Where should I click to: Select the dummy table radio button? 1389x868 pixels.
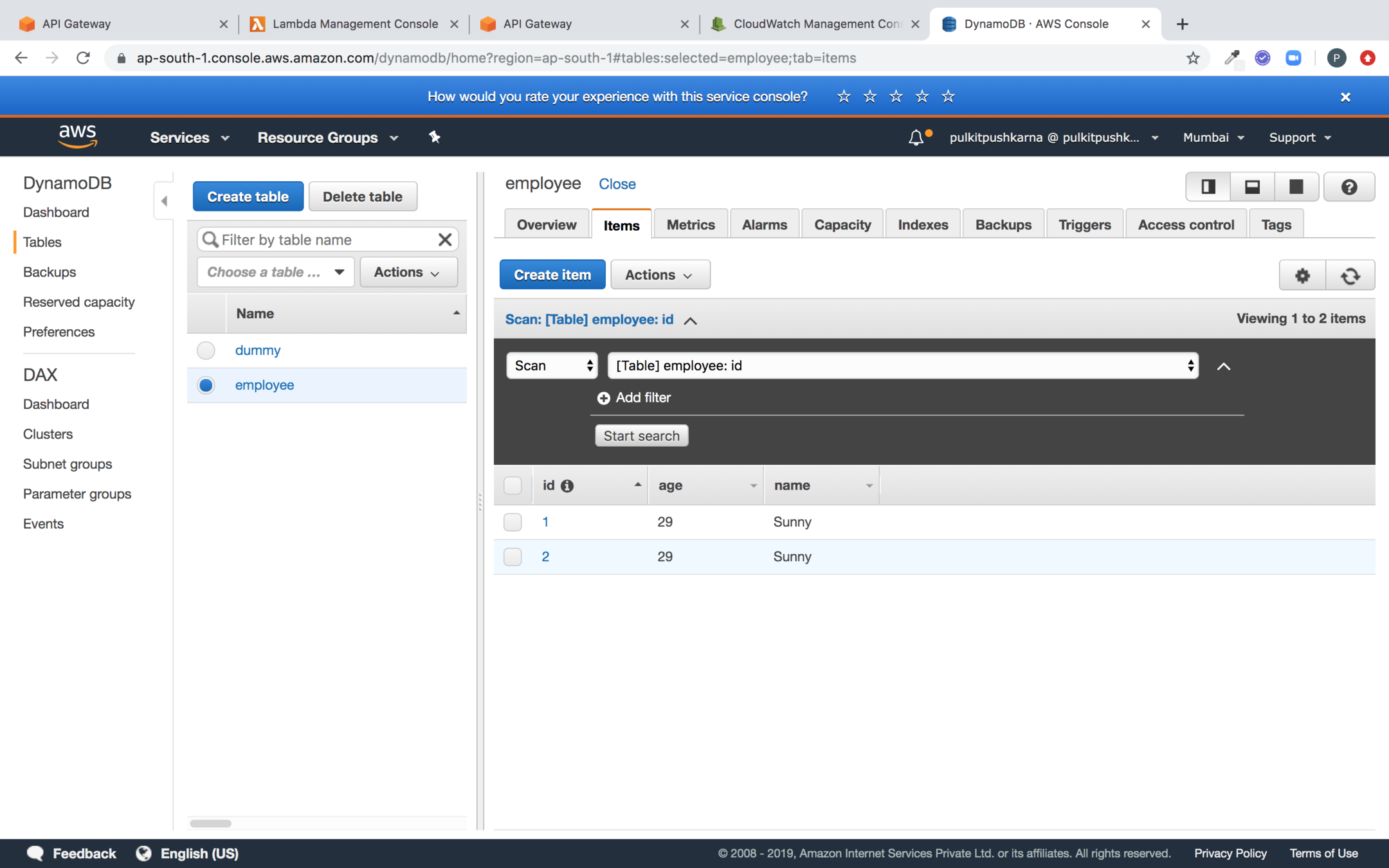tap(206, 350)
